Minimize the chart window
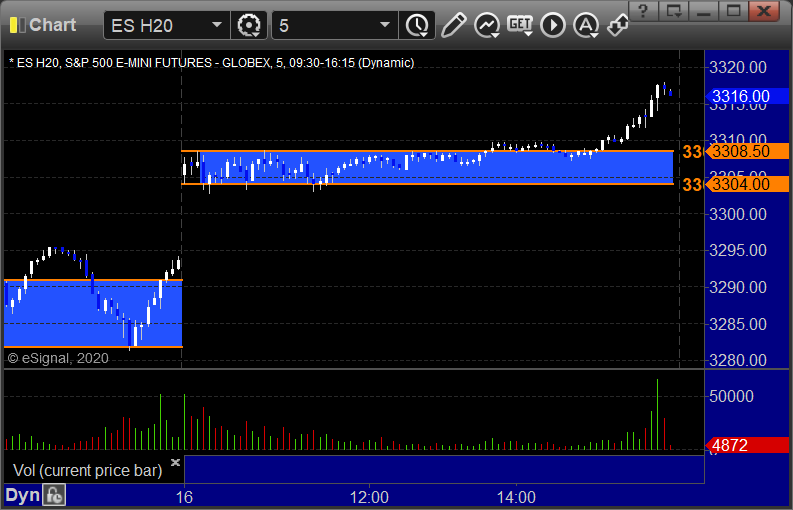This screenshot has height=510, width=793. (x=703, y=11)
